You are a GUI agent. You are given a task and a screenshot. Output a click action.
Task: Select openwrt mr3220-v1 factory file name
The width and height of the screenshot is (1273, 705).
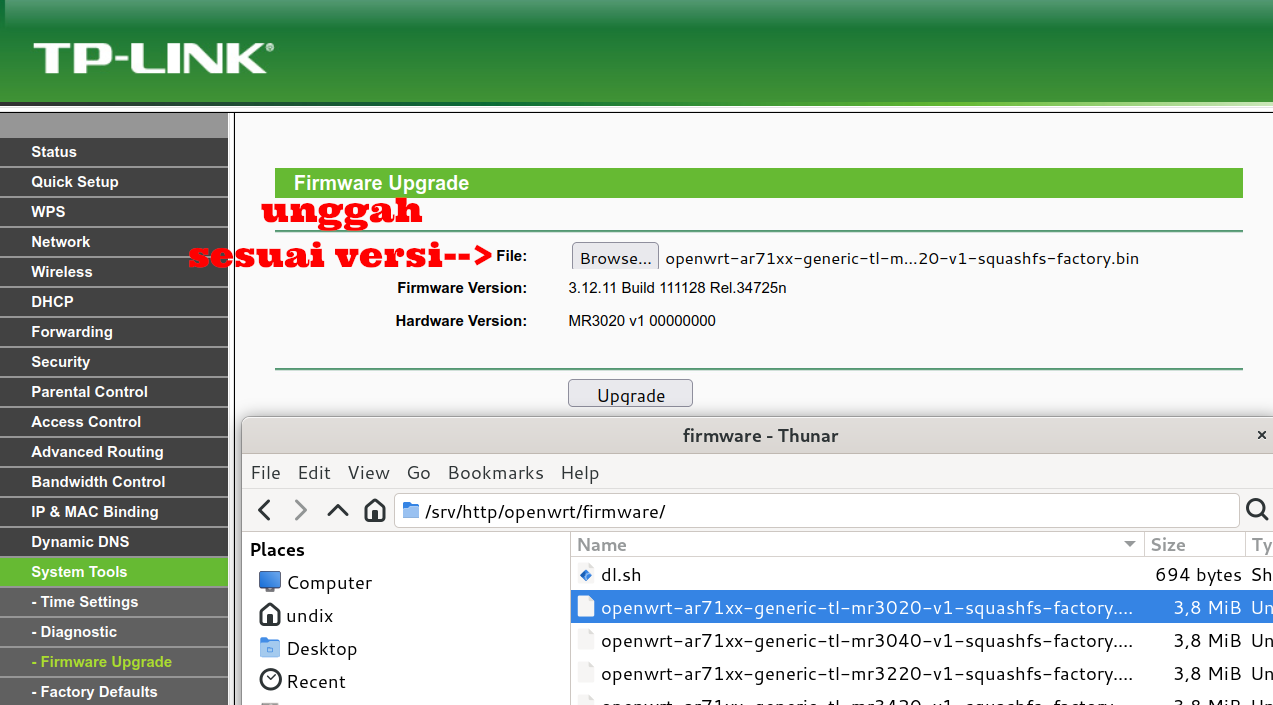(867, 673)
